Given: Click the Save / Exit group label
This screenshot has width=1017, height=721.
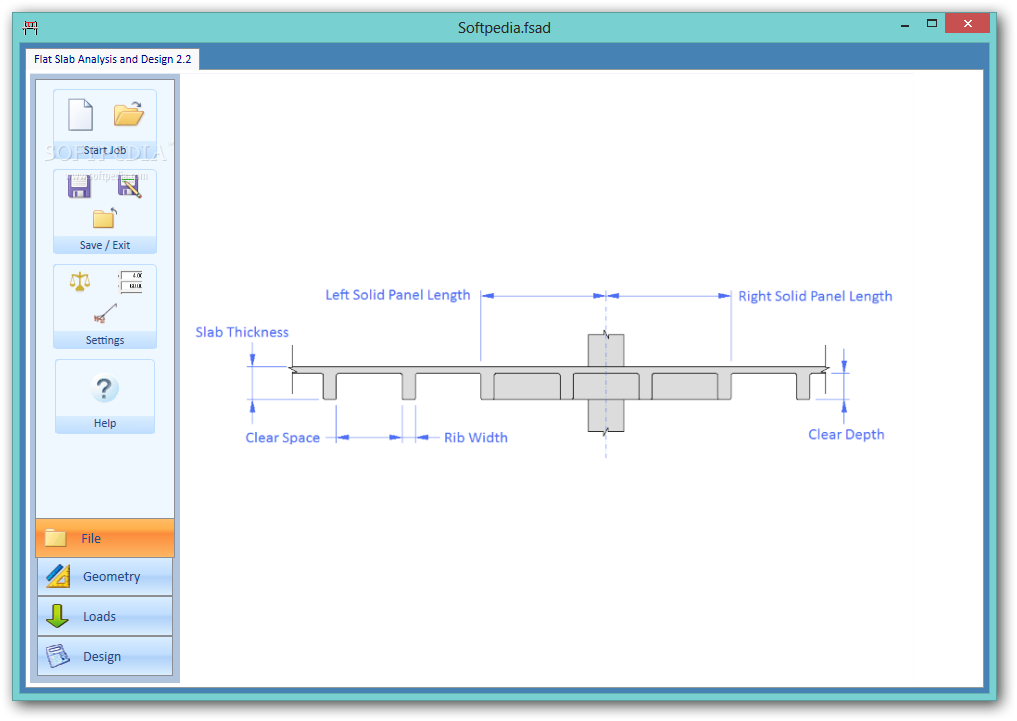Looking at the screenshot, I should 104,245.
